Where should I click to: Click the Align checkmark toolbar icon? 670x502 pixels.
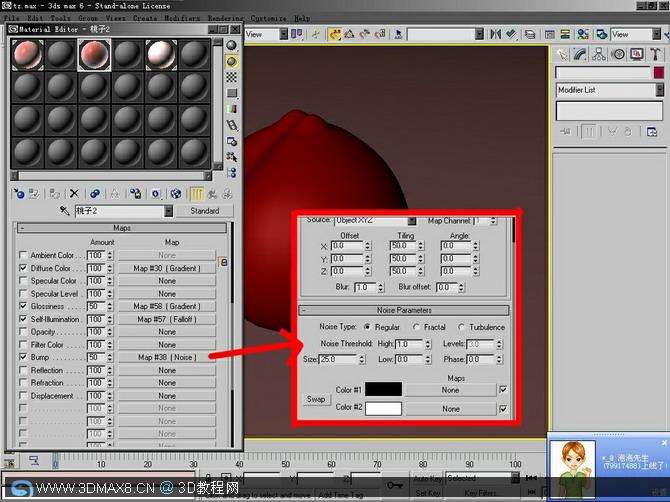511,34
